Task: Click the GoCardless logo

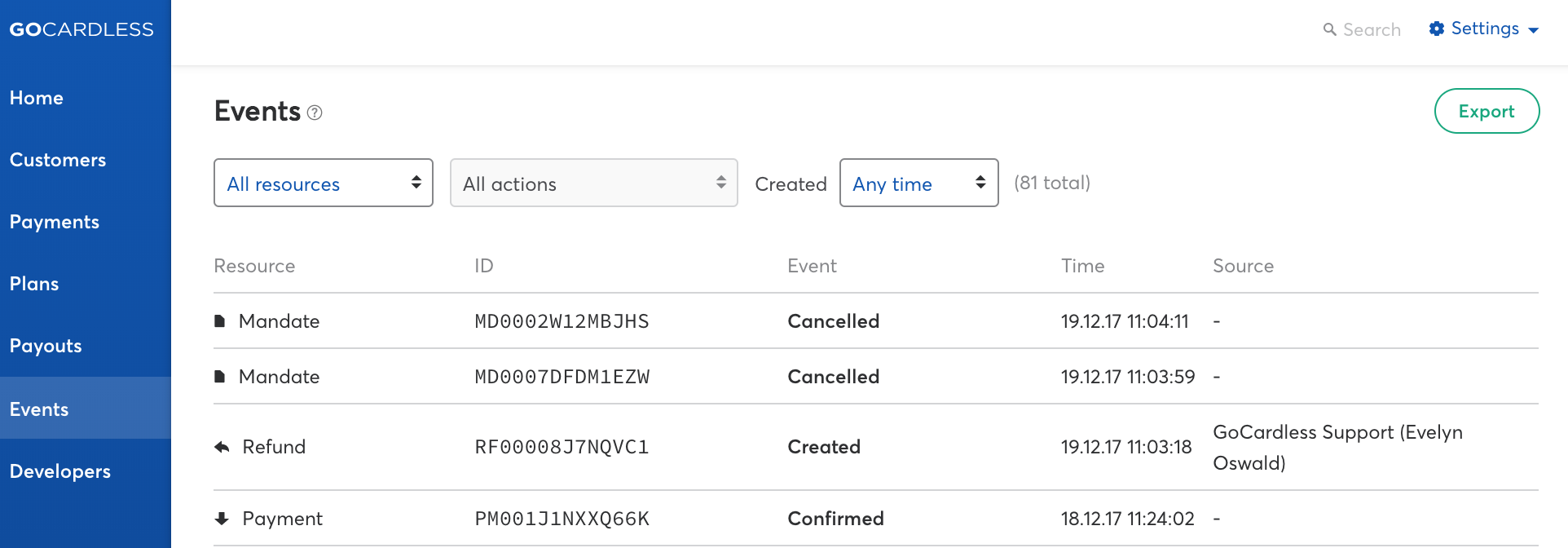Action: pos(81,29)
